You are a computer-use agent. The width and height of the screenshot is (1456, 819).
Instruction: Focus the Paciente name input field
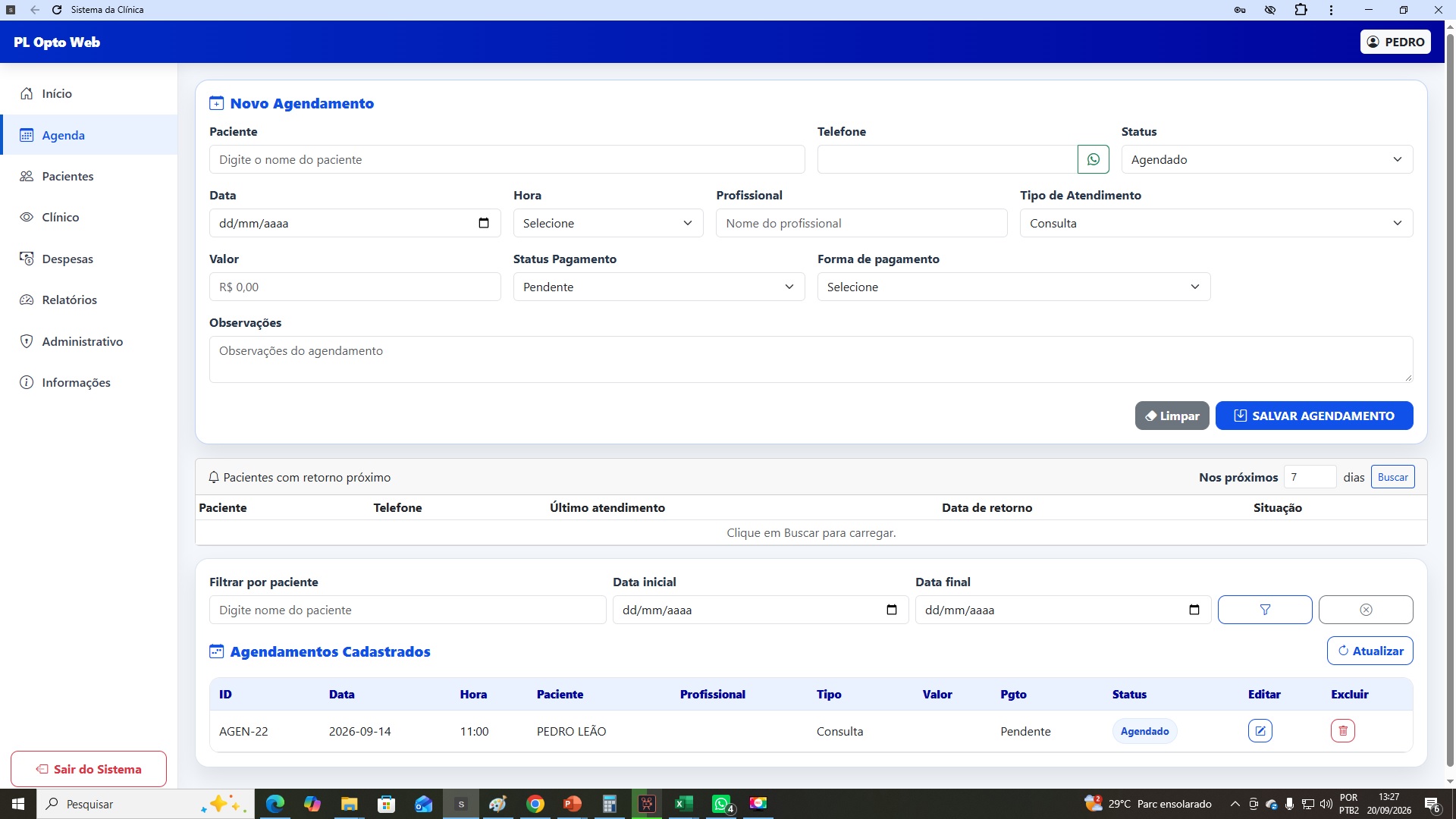pos(507,159)
